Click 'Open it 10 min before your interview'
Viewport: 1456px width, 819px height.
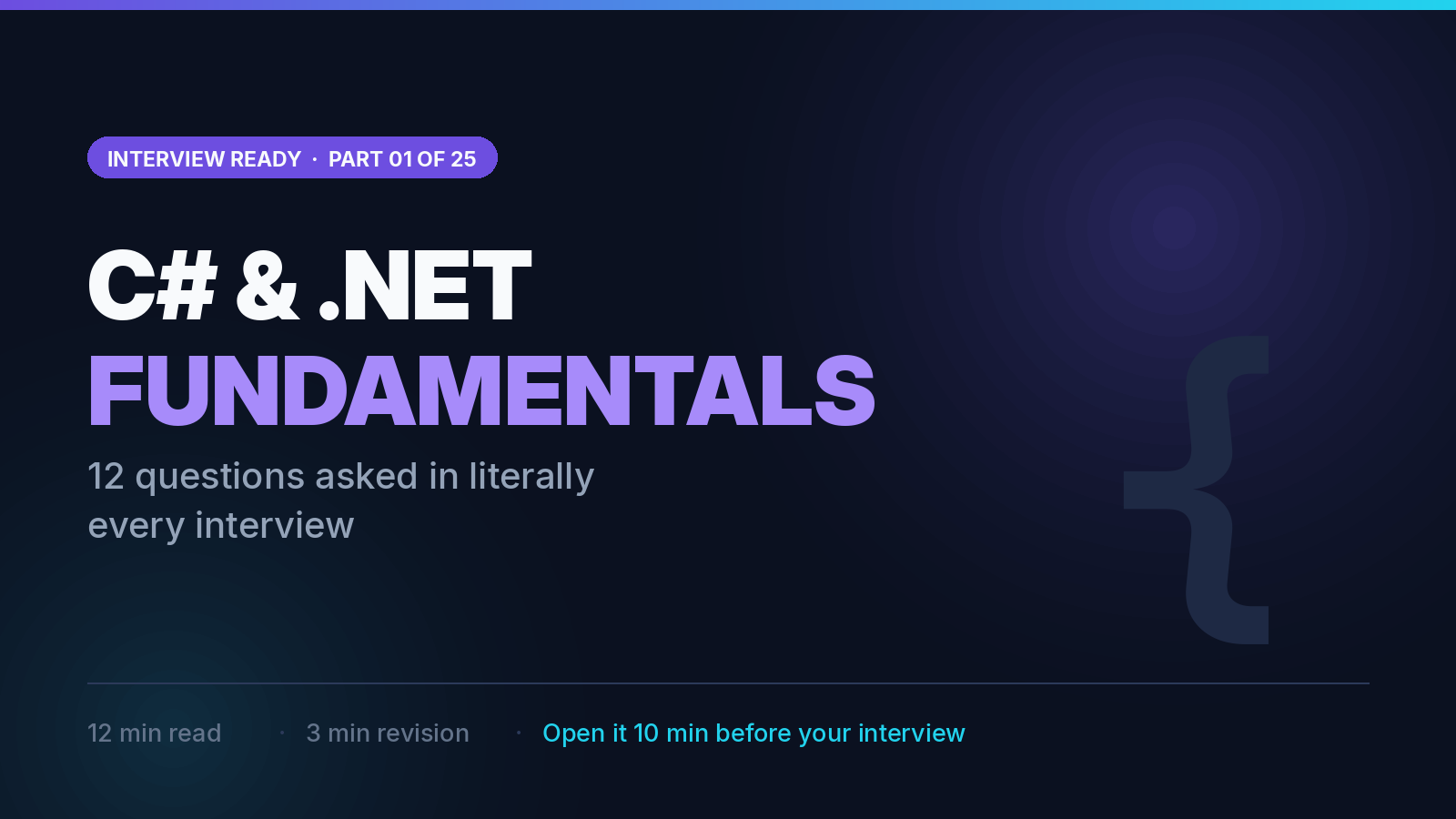point(753,733)
